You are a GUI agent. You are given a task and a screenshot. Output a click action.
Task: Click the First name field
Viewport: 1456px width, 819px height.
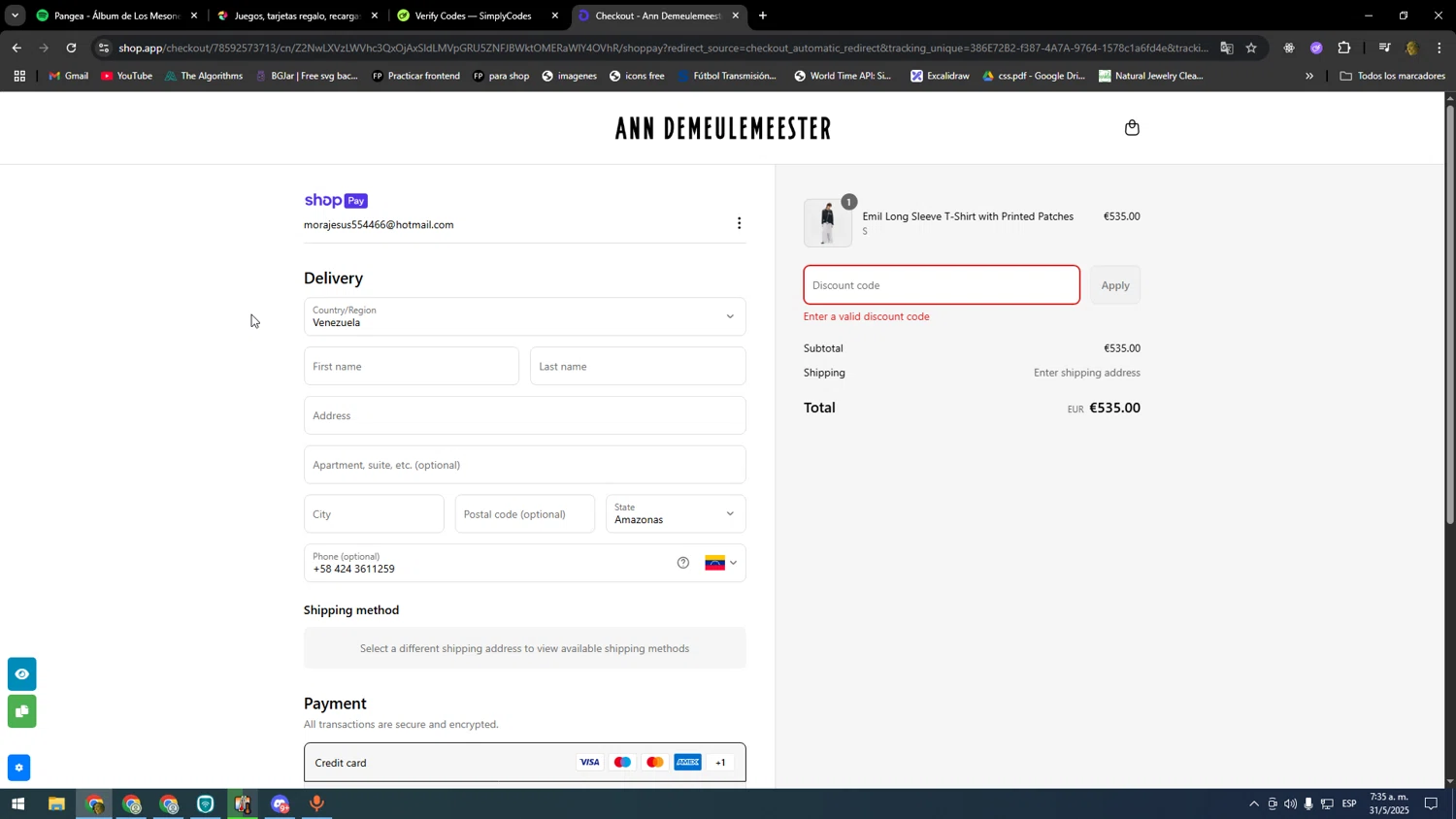click(412, 366)
